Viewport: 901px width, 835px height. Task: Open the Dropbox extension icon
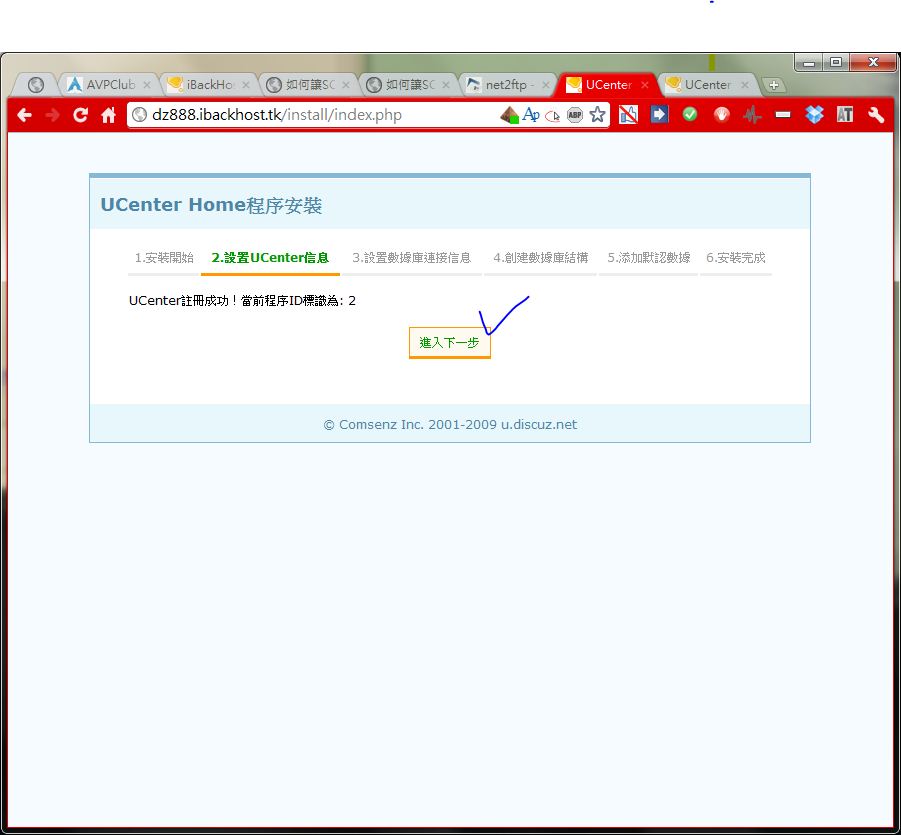coord(814,115)
